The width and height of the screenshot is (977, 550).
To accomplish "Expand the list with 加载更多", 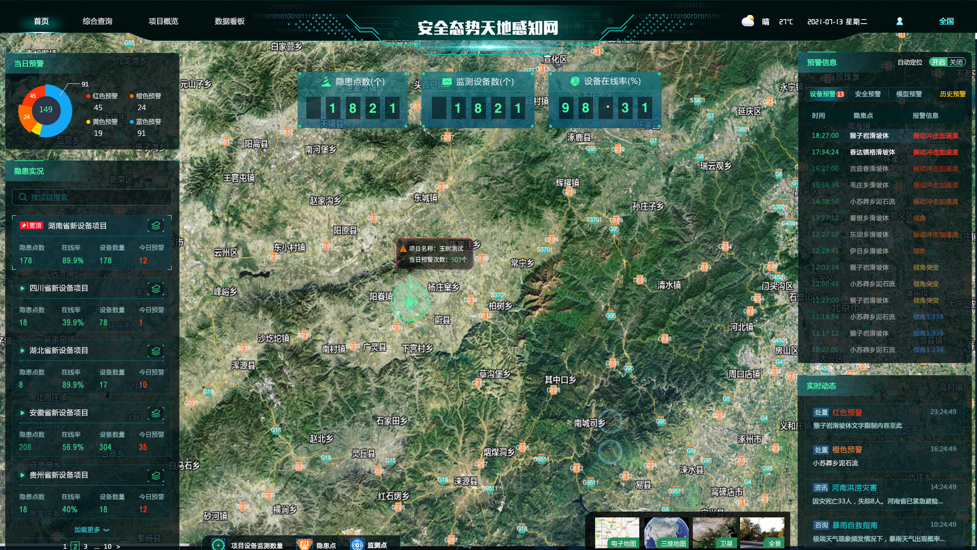I will [91, 530].
